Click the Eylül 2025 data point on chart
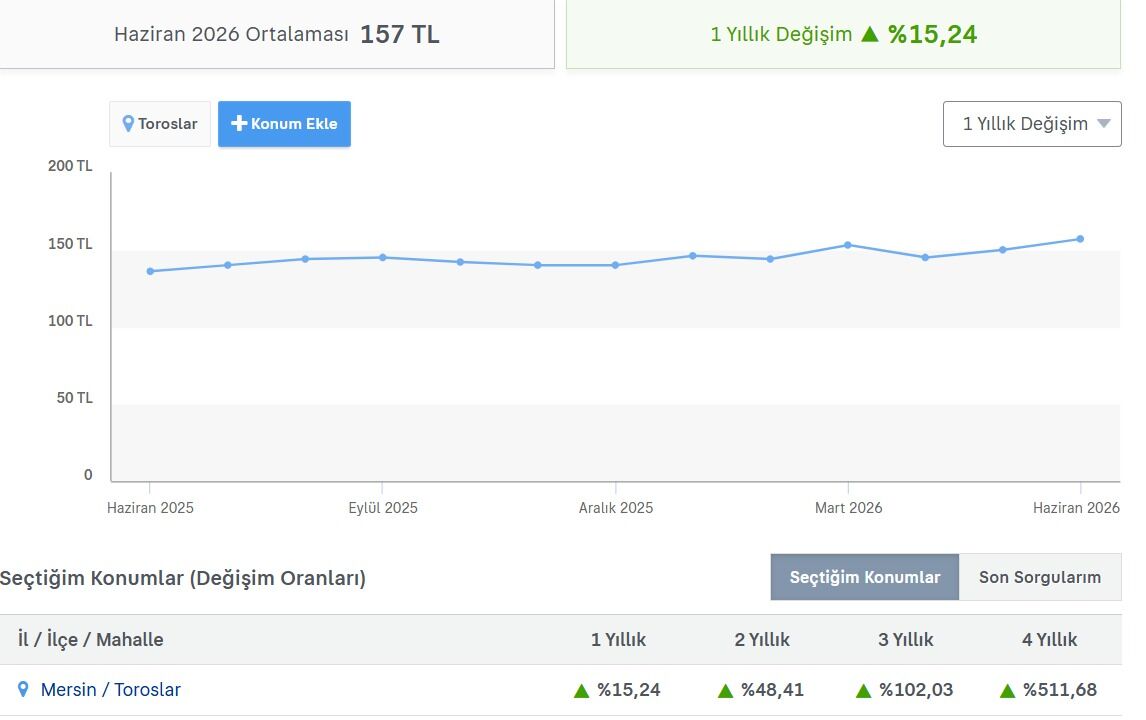1146x720 pixels. (382, 257)
